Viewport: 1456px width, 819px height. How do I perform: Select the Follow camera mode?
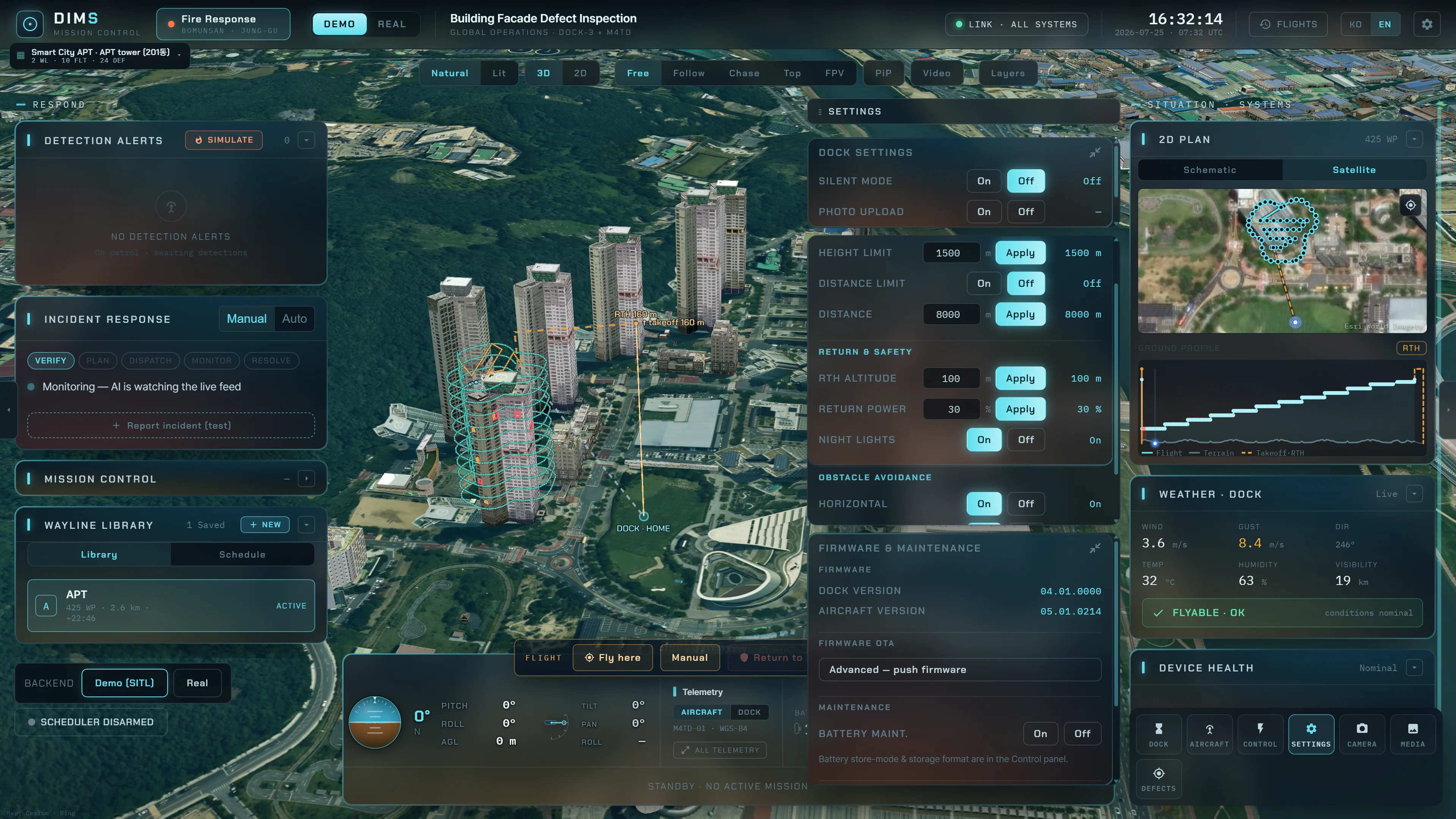point(688,74)
